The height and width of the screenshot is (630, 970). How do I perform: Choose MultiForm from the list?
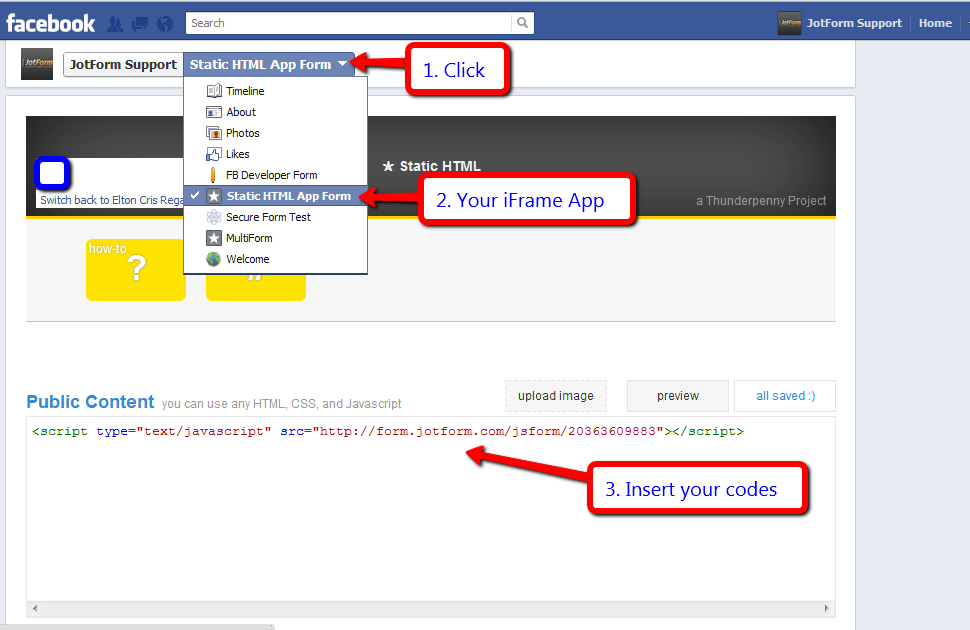(249, 238)
